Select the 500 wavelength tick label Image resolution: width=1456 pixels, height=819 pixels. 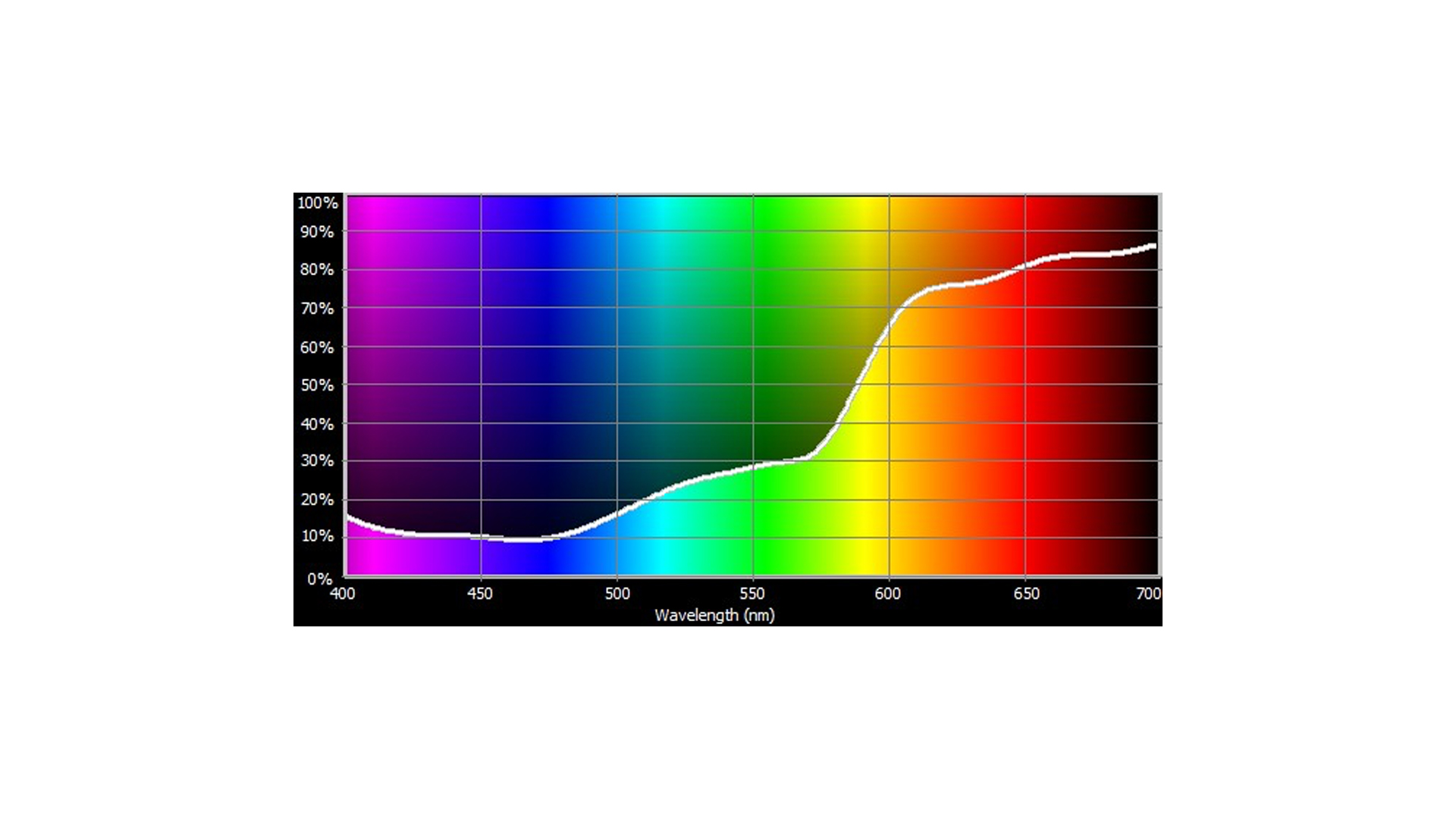click(x=617, y=594)
